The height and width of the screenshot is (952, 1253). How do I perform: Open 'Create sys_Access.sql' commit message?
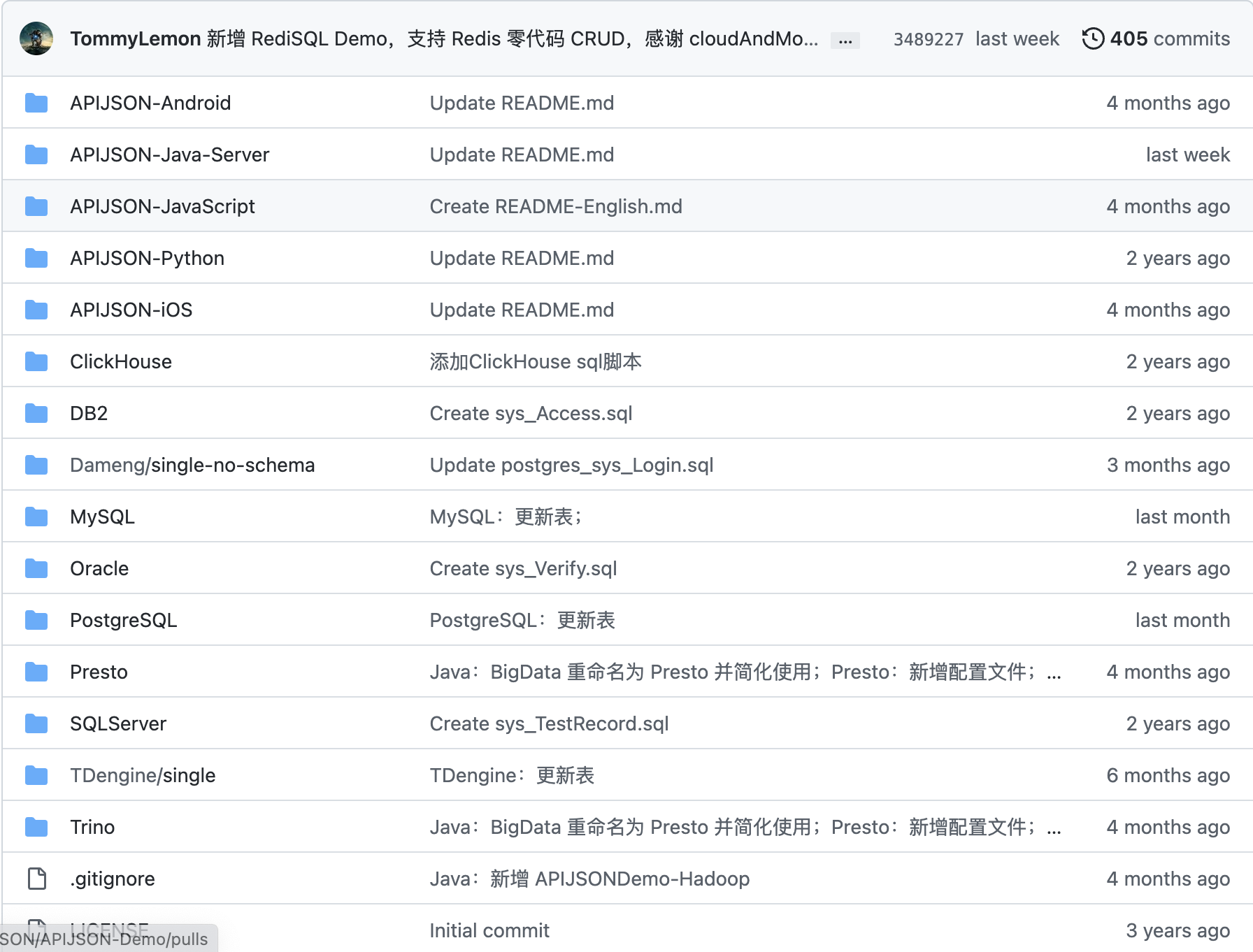[531, 413]
